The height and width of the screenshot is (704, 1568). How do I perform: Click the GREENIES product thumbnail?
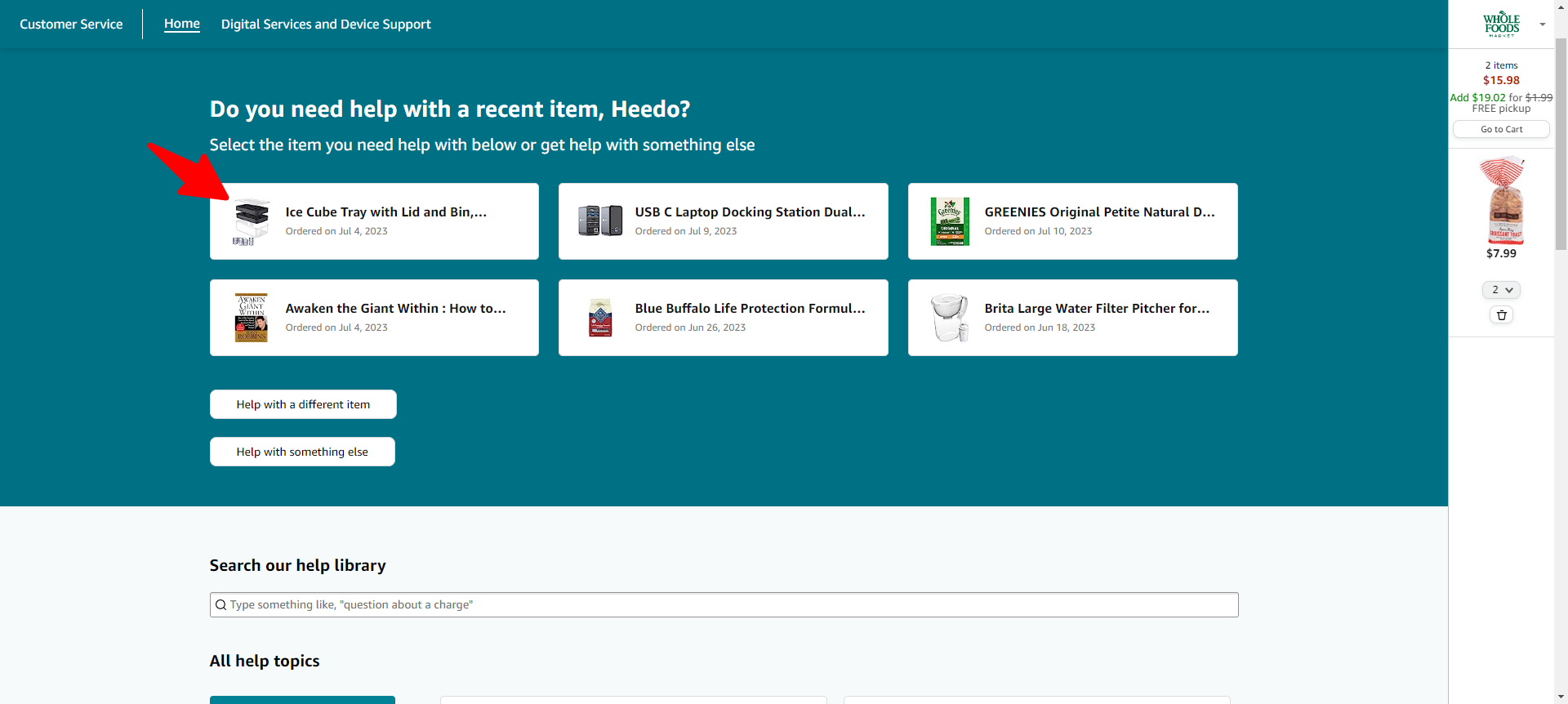[x=950, y=221]
